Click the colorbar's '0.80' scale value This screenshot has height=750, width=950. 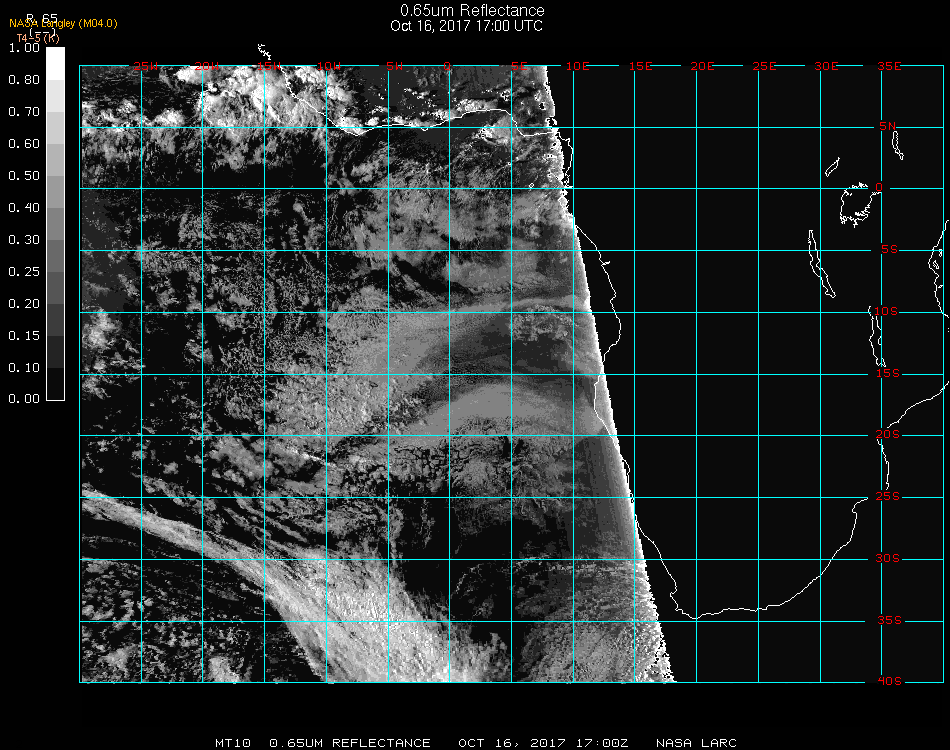(x=24, y=80)
